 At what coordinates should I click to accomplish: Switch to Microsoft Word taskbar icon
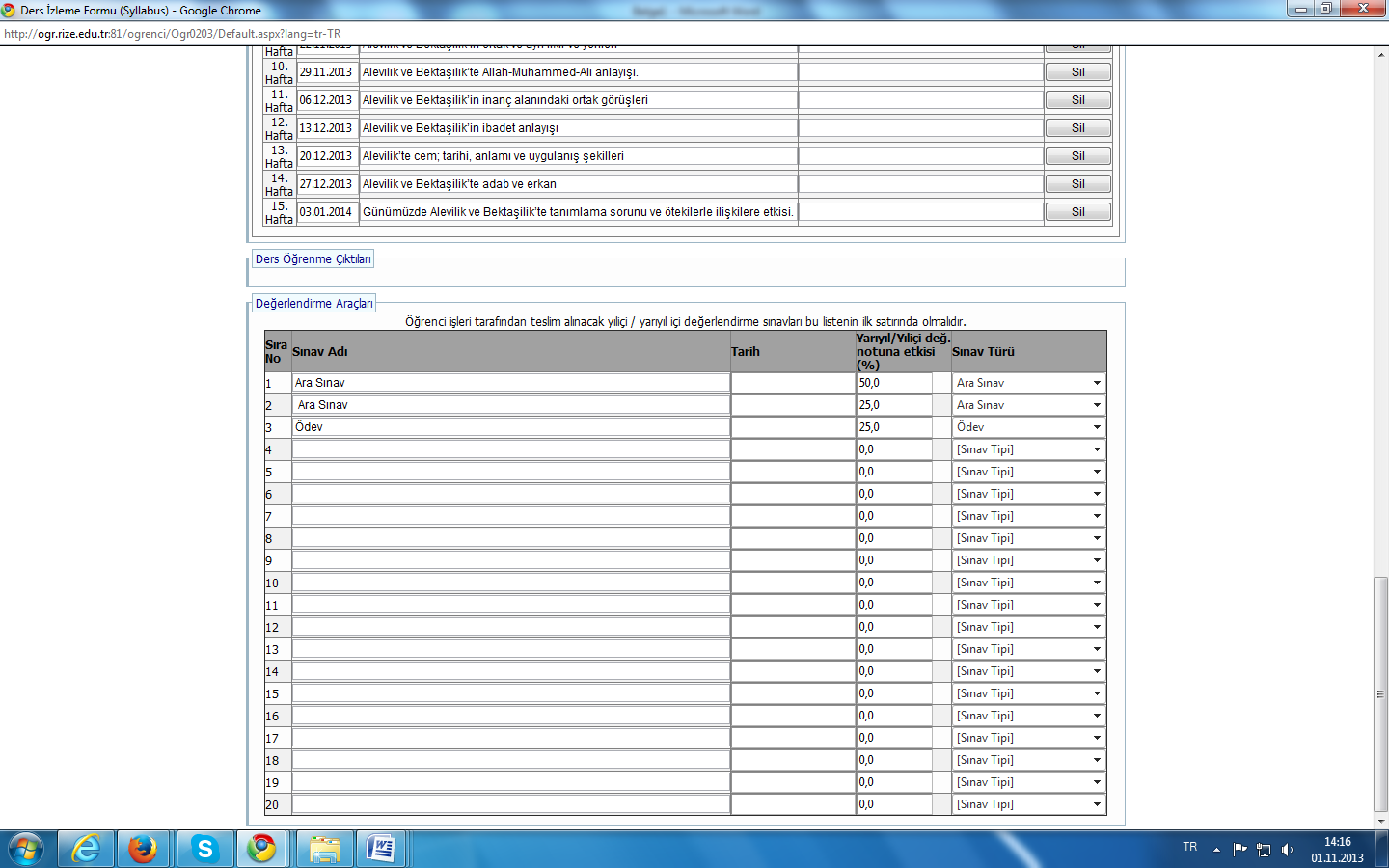(382, 849)
